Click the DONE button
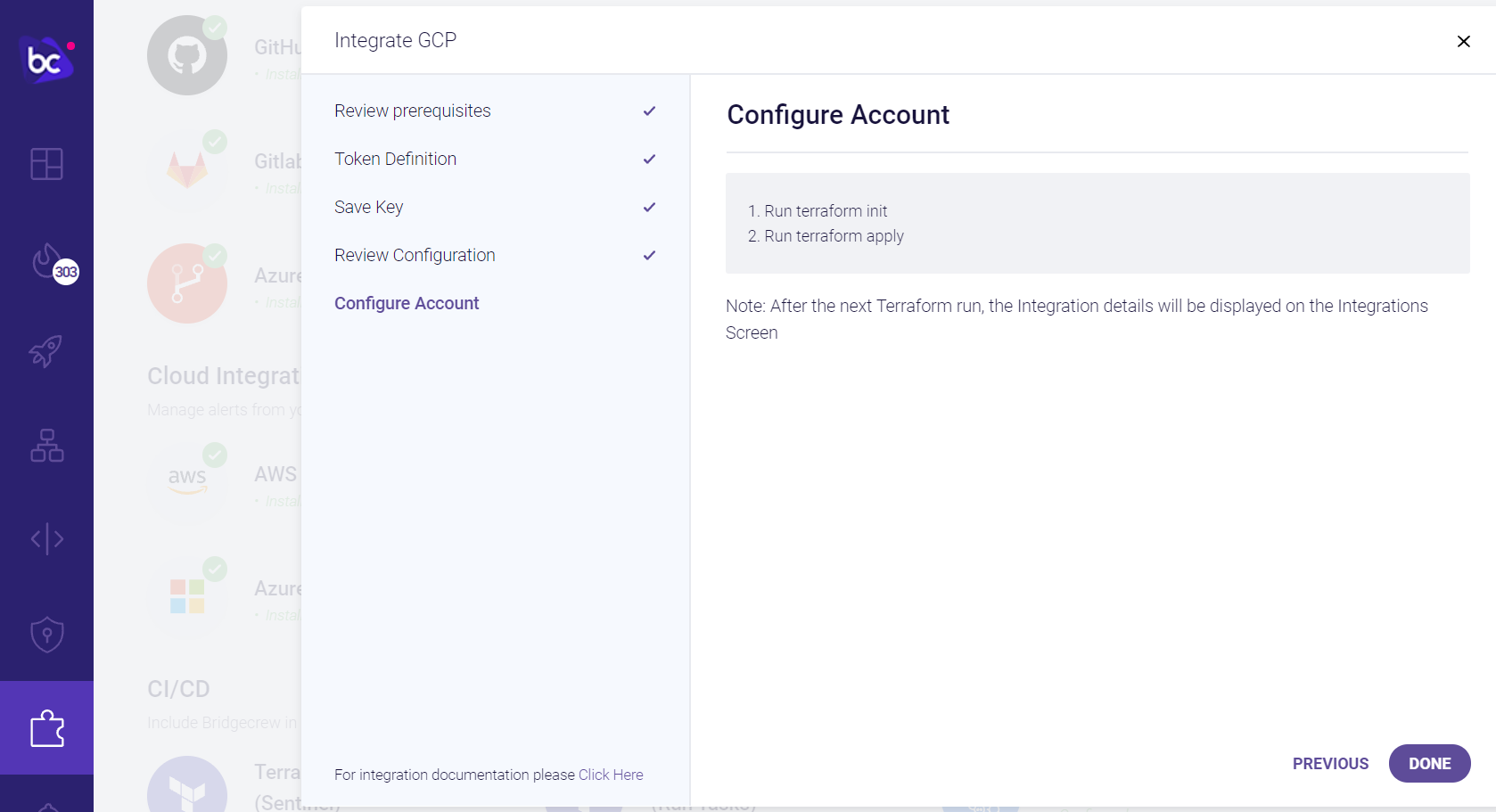1496x812 pixels. (x=1429, y=764)
